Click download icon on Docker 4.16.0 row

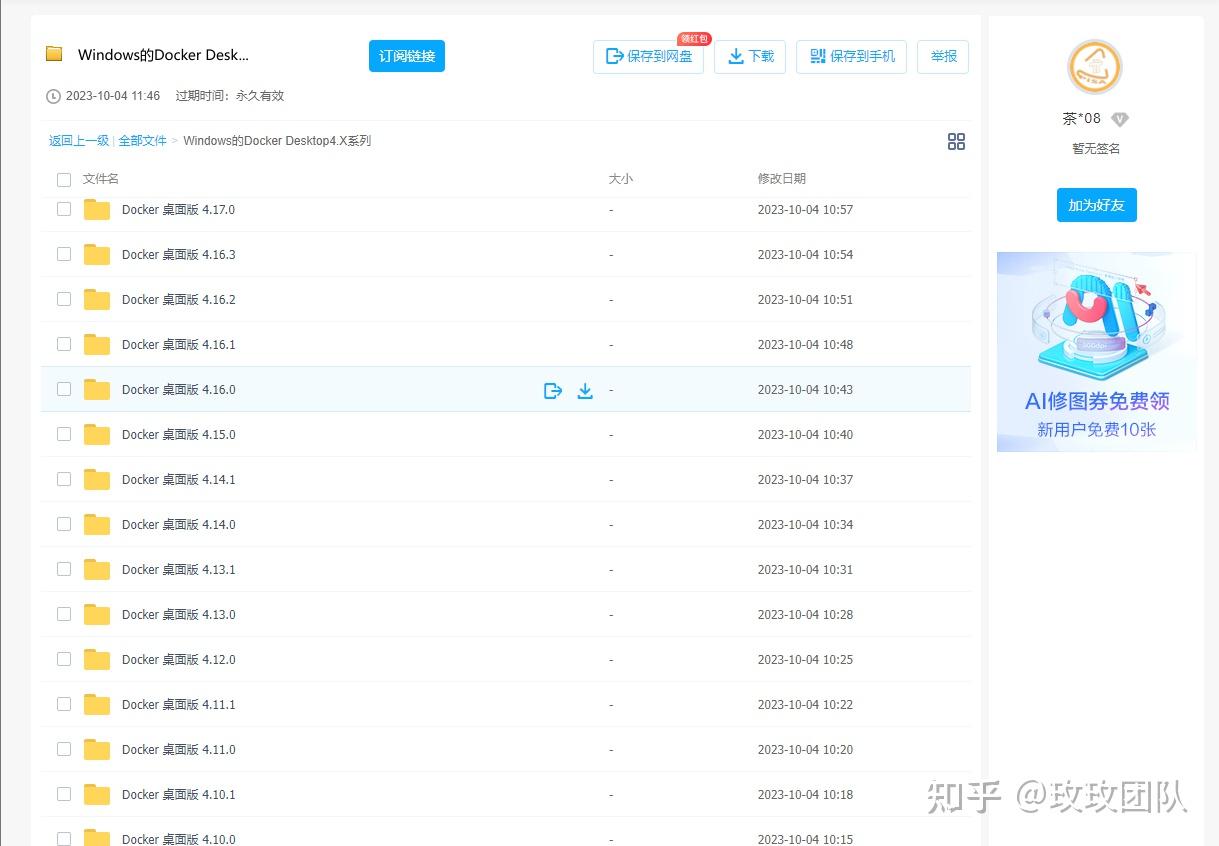585,390
